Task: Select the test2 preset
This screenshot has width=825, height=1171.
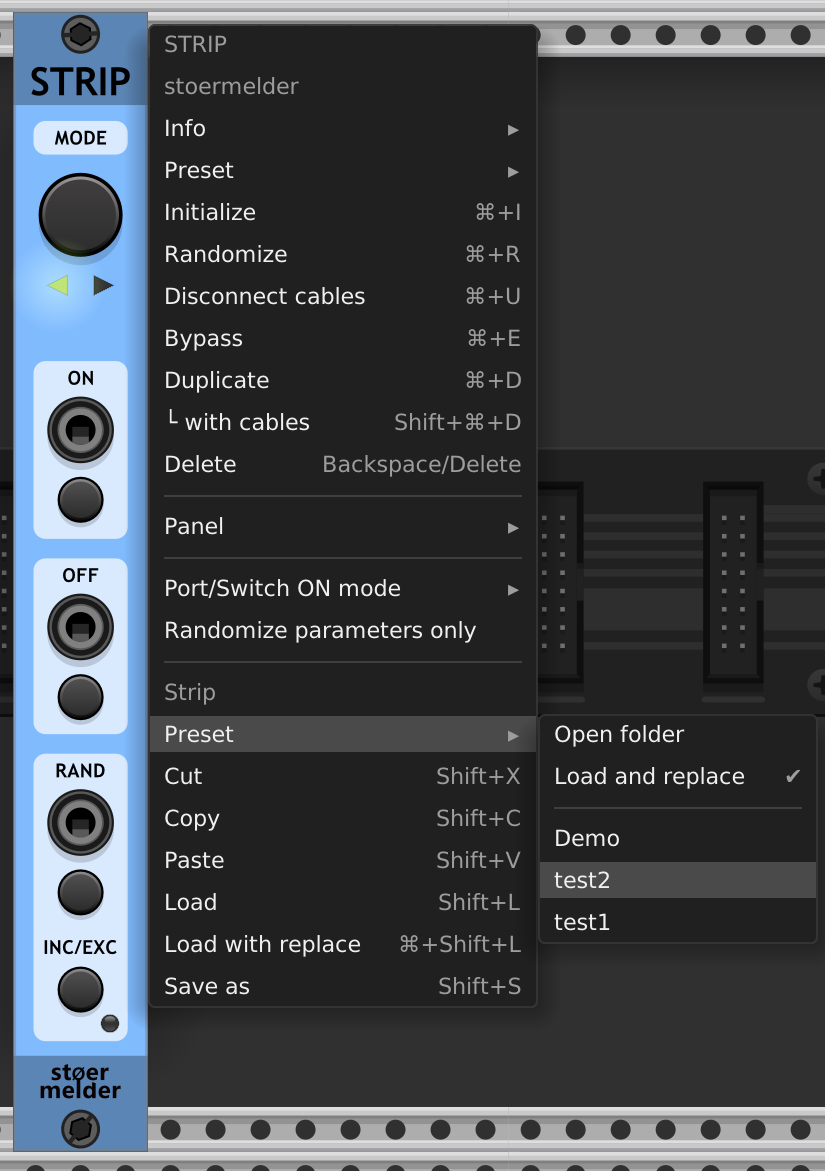Action: 678,880
